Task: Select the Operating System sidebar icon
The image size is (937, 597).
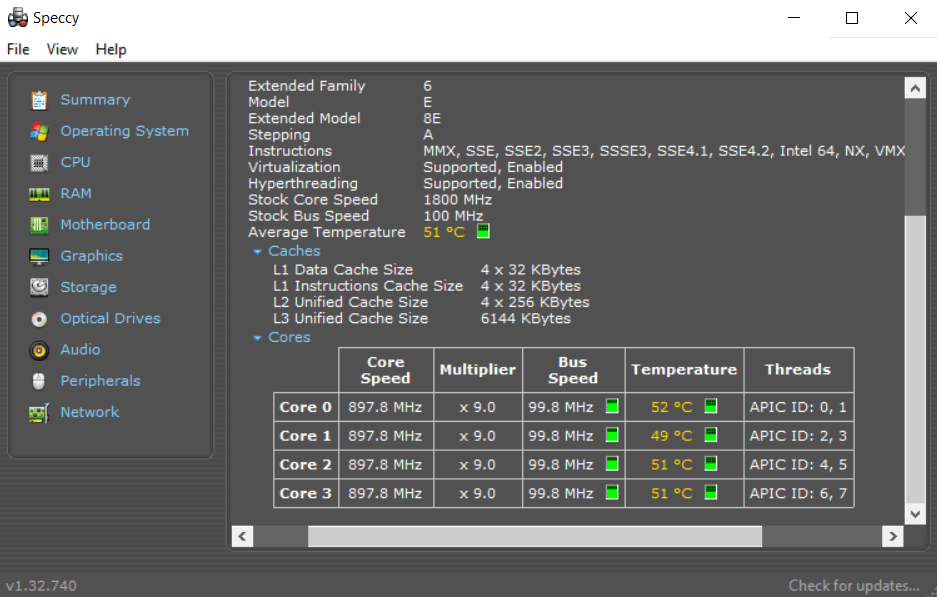Action: (38, 131)
